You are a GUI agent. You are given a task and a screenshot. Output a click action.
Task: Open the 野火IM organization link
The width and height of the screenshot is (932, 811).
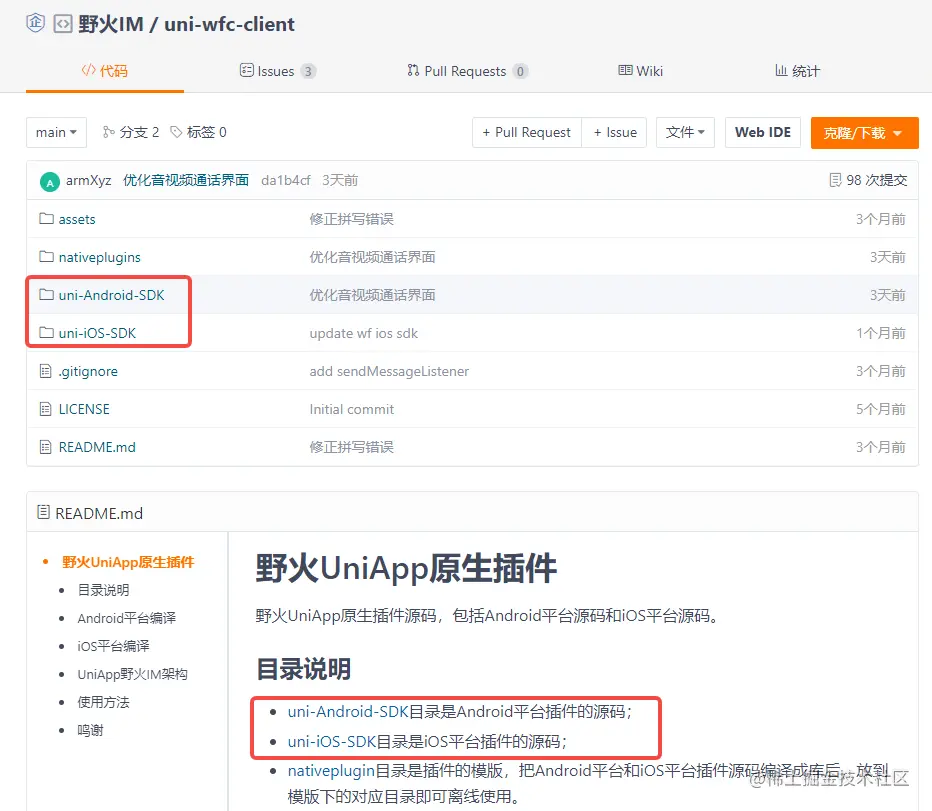[111, 24]
